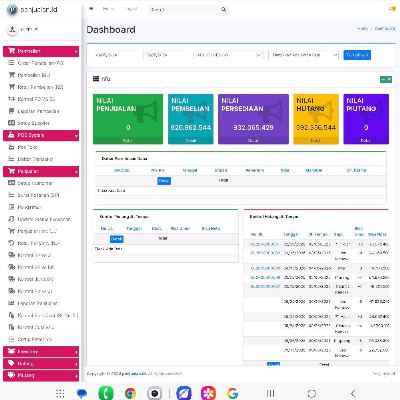
Task: Tap Android home button
Action: coord(312,393)
